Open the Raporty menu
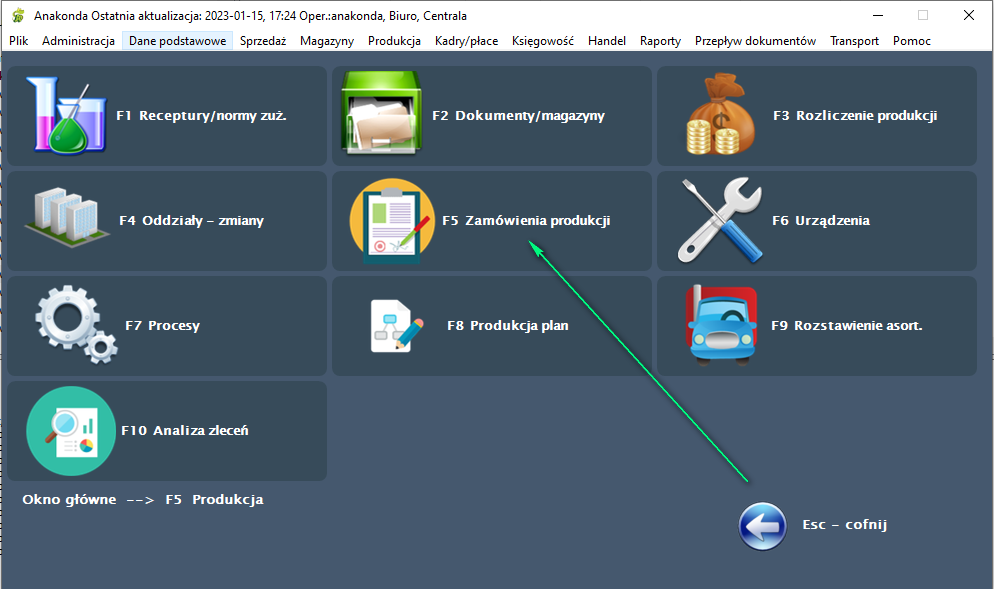994x589 pixels. [660, 41]
